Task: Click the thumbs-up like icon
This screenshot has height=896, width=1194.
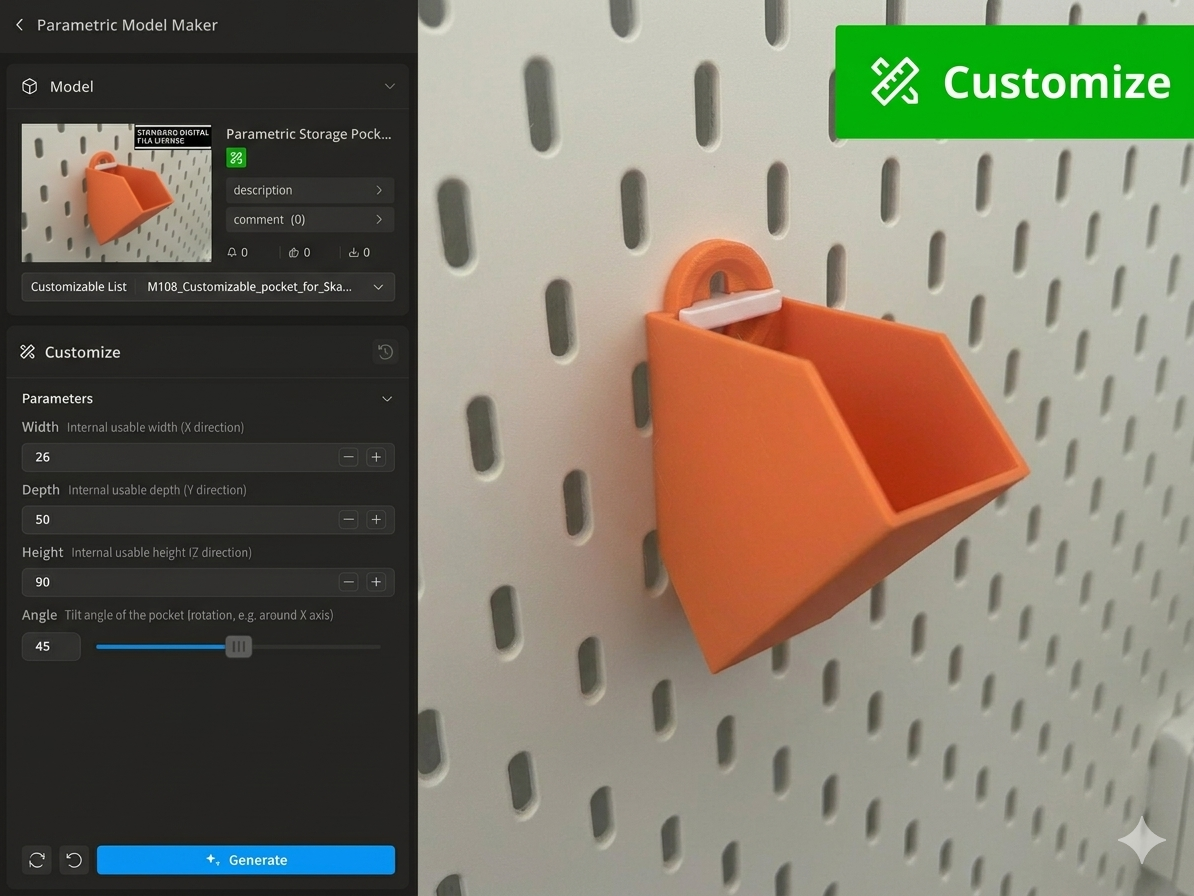Action: [x=293, y=253]
